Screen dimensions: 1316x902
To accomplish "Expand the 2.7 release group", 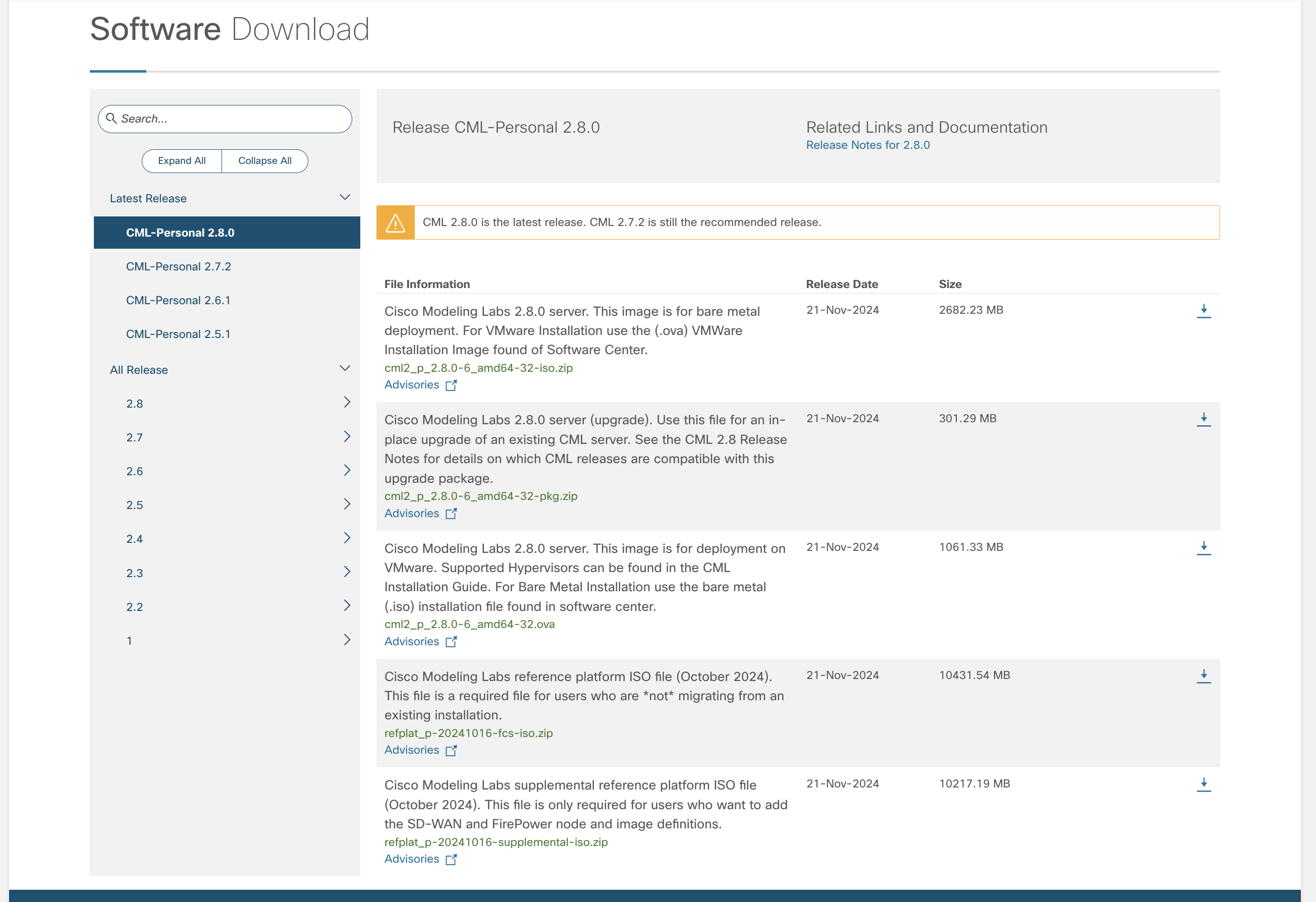I will point(347,436).
